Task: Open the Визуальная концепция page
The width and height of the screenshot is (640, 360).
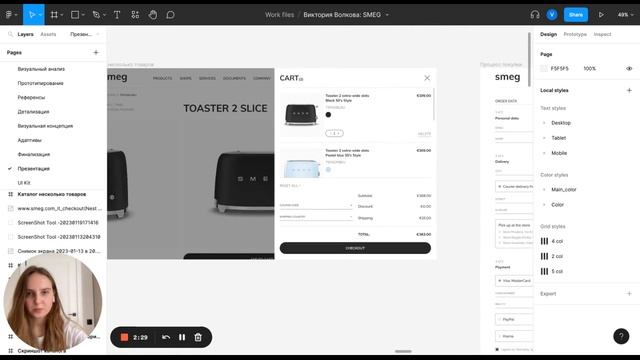Action: tap(45, 126)
